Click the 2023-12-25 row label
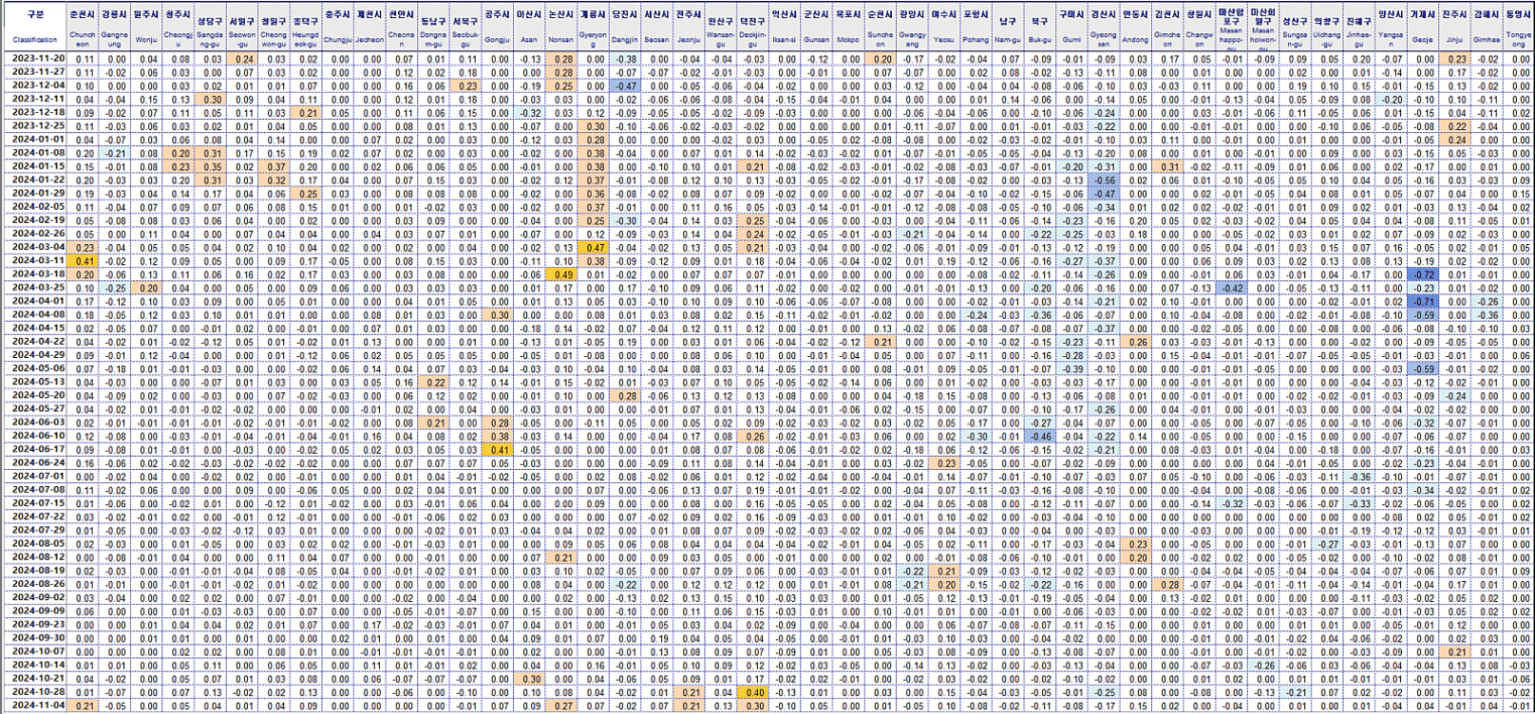This screenshot has width=1535, height=714. coord(34,127)
